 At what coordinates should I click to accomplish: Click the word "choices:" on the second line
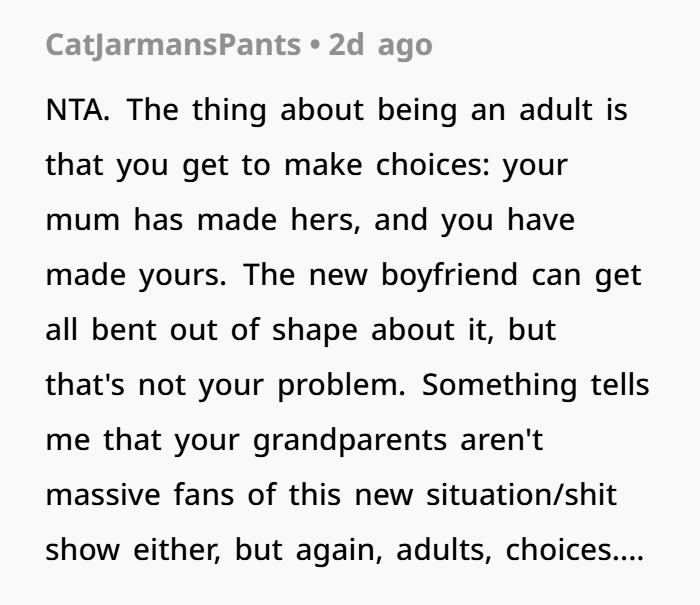pyautogui.click(x=433, y=165)
